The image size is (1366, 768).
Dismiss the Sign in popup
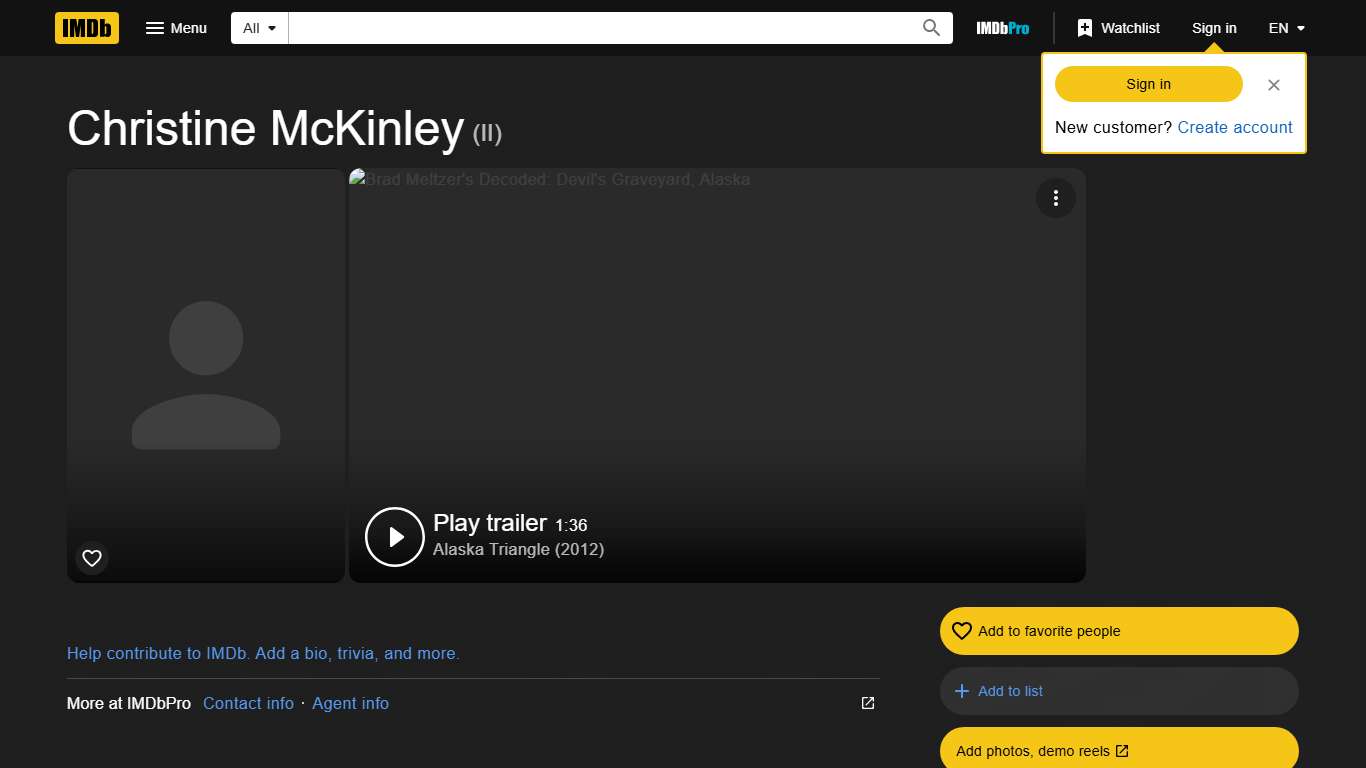(x=1273, y=84)
